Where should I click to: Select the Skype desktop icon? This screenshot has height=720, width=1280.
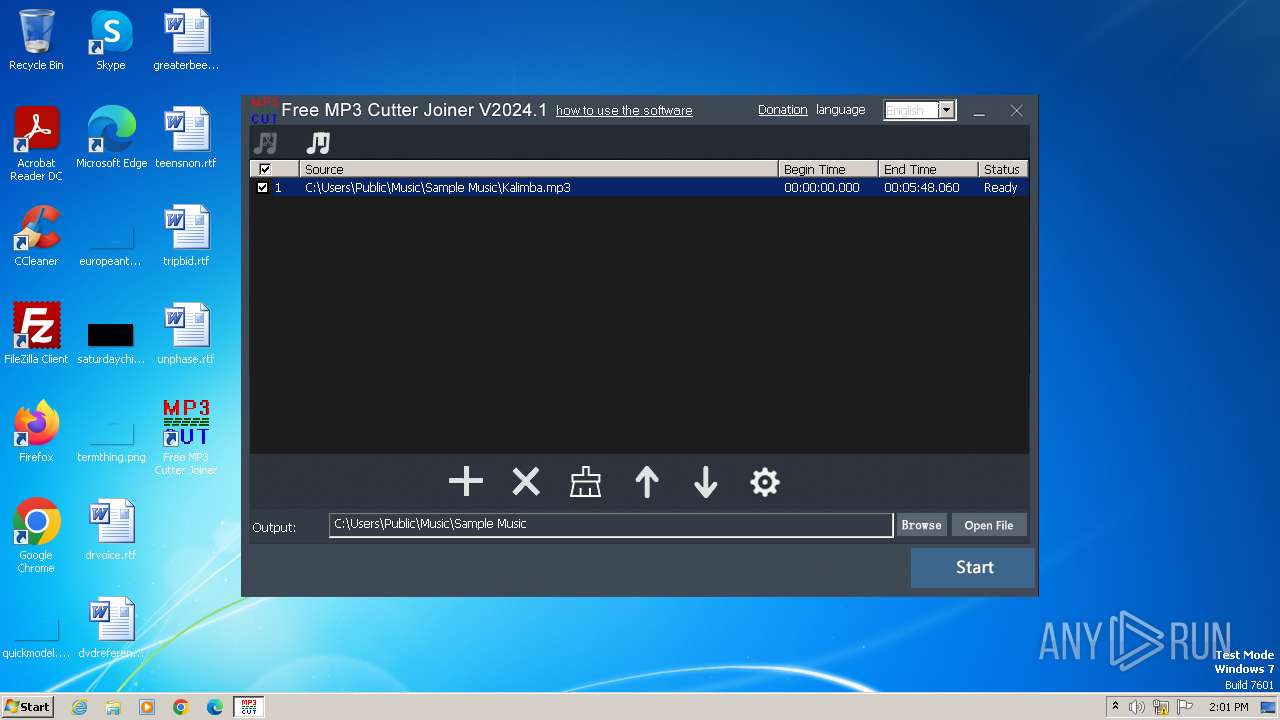(111, 40)
